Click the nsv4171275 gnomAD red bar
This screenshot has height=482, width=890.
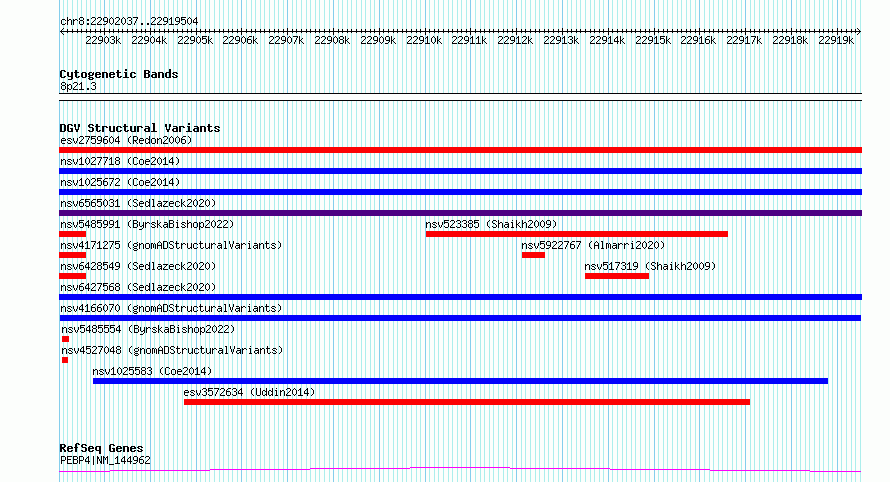coord(73,255)
